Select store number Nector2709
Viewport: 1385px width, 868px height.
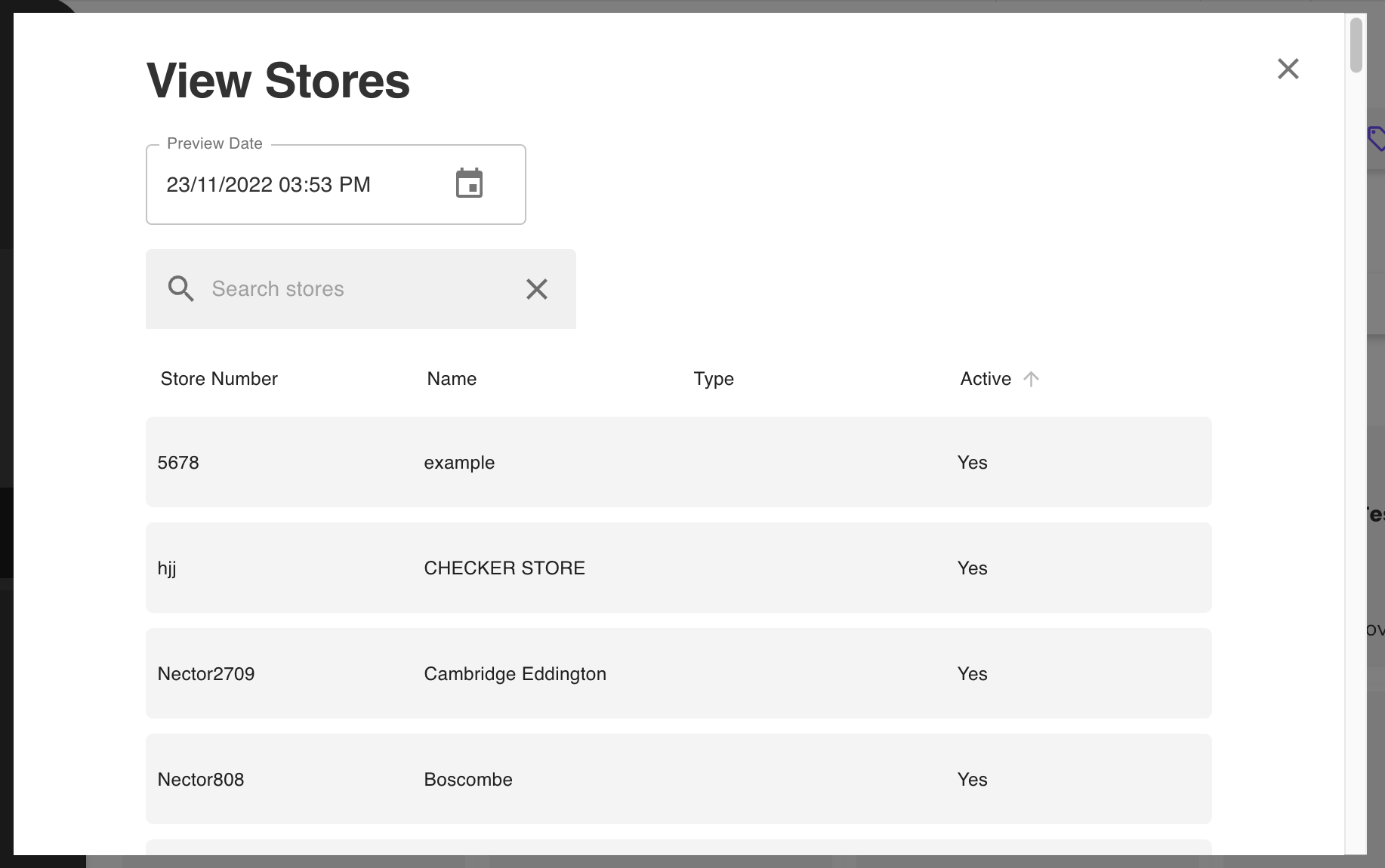206,674
